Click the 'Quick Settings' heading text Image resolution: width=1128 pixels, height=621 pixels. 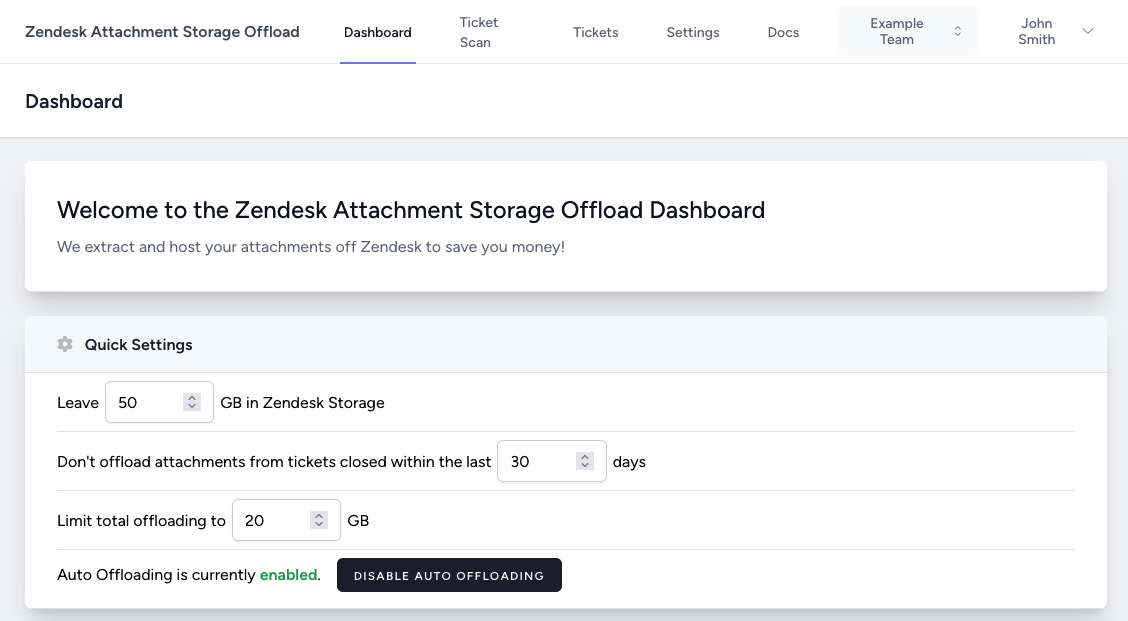[138, 345]
